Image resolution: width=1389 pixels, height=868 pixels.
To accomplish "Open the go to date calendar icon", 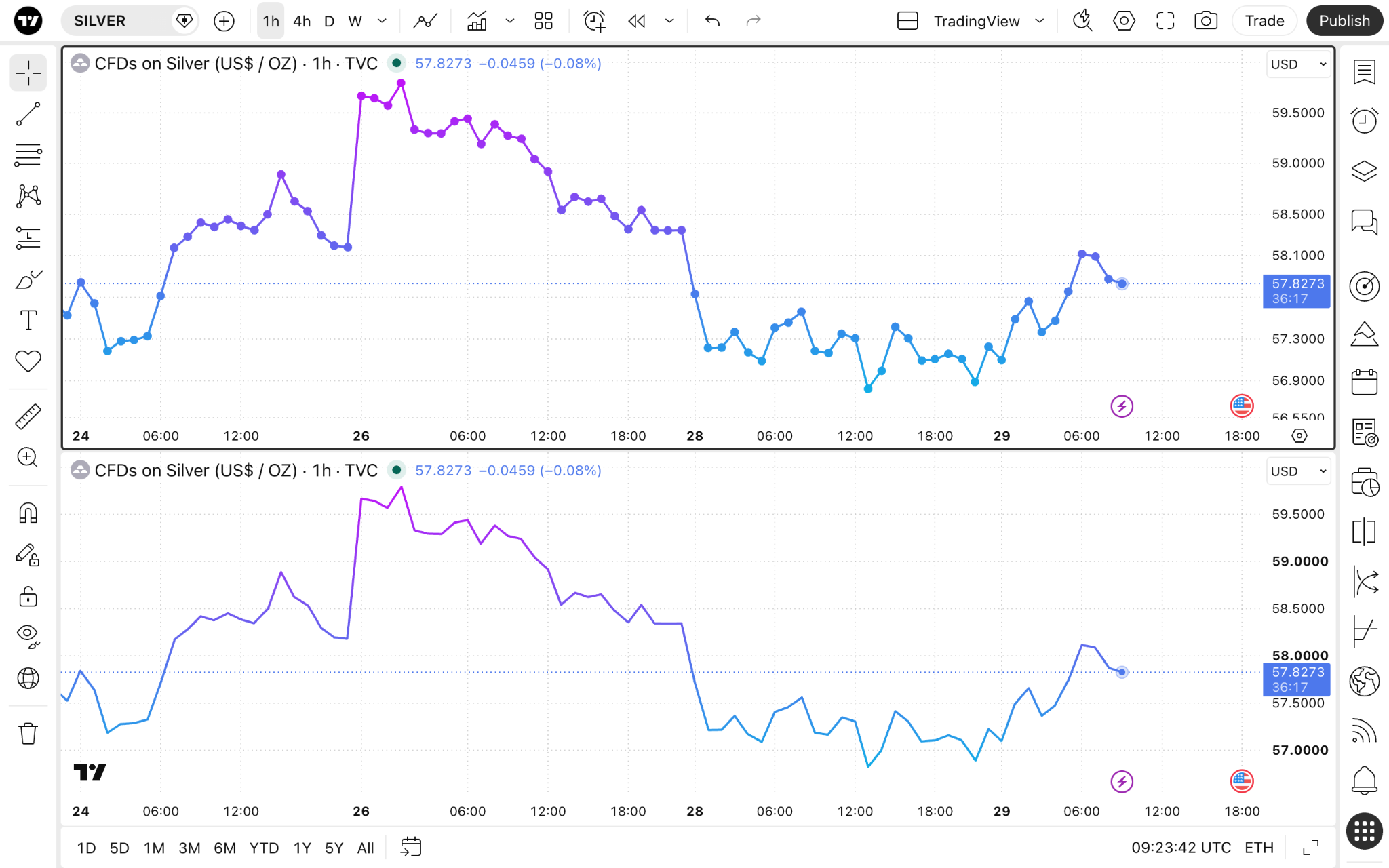I will point(411,847).
